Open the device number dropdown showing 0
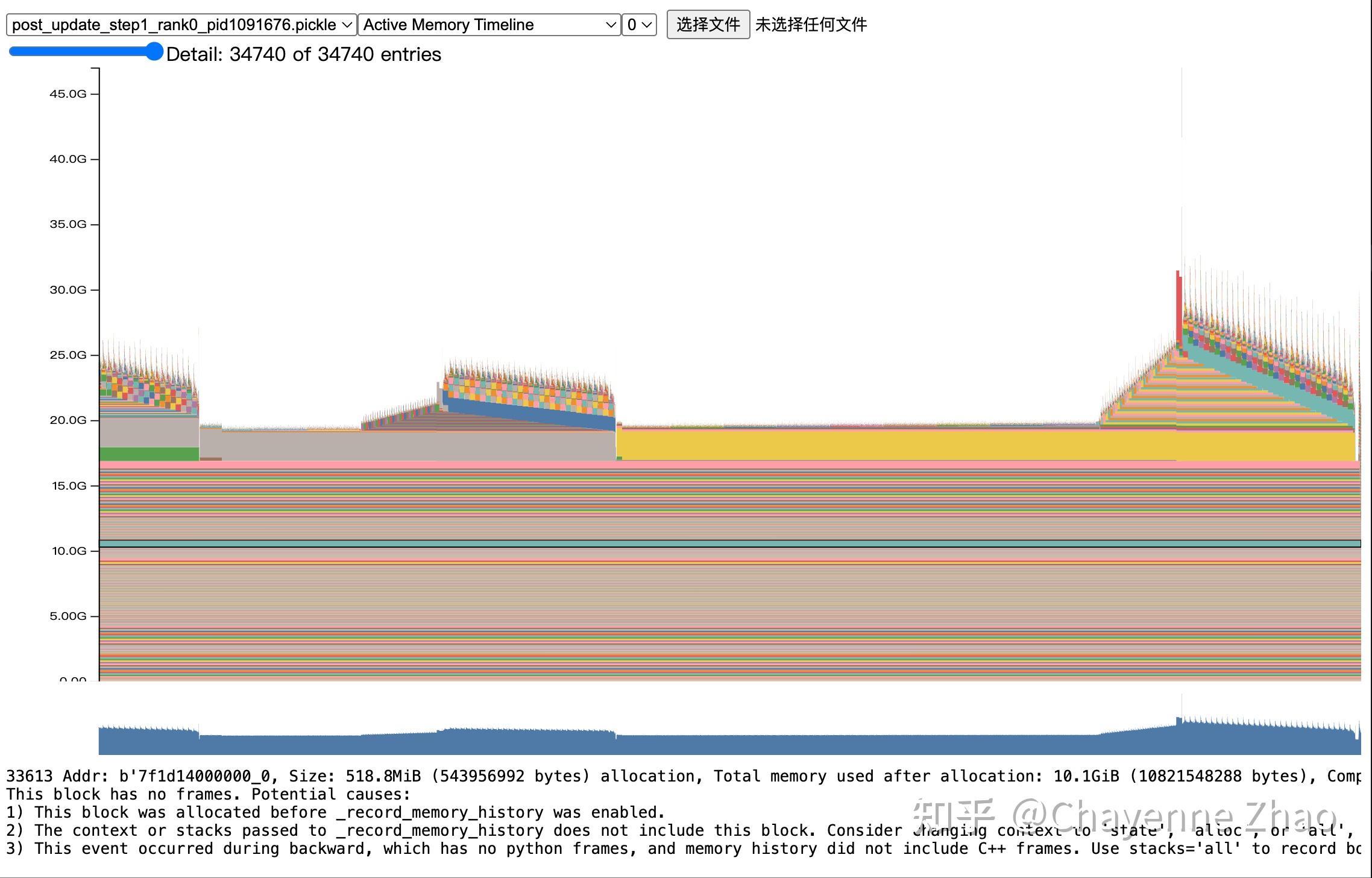This screenshot has height=878, width=1372. coord(639,25)
